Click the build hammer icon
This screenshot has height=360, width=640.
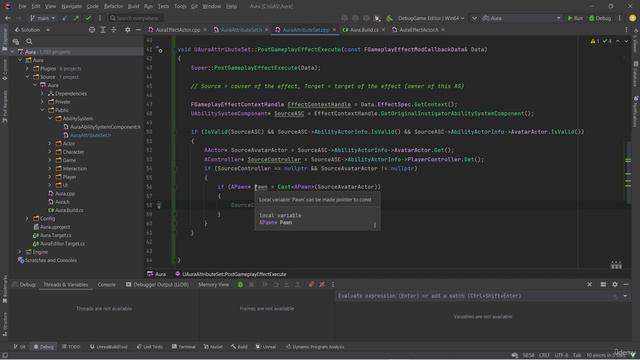pos(389,18)
